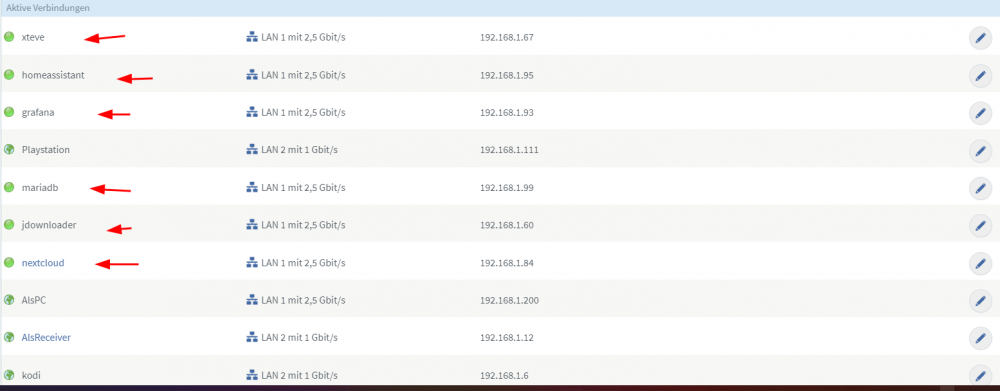Click the green status icon for xteve
Image resolution: width=1000 pixels, height=391 pixels.
[9, 37]
